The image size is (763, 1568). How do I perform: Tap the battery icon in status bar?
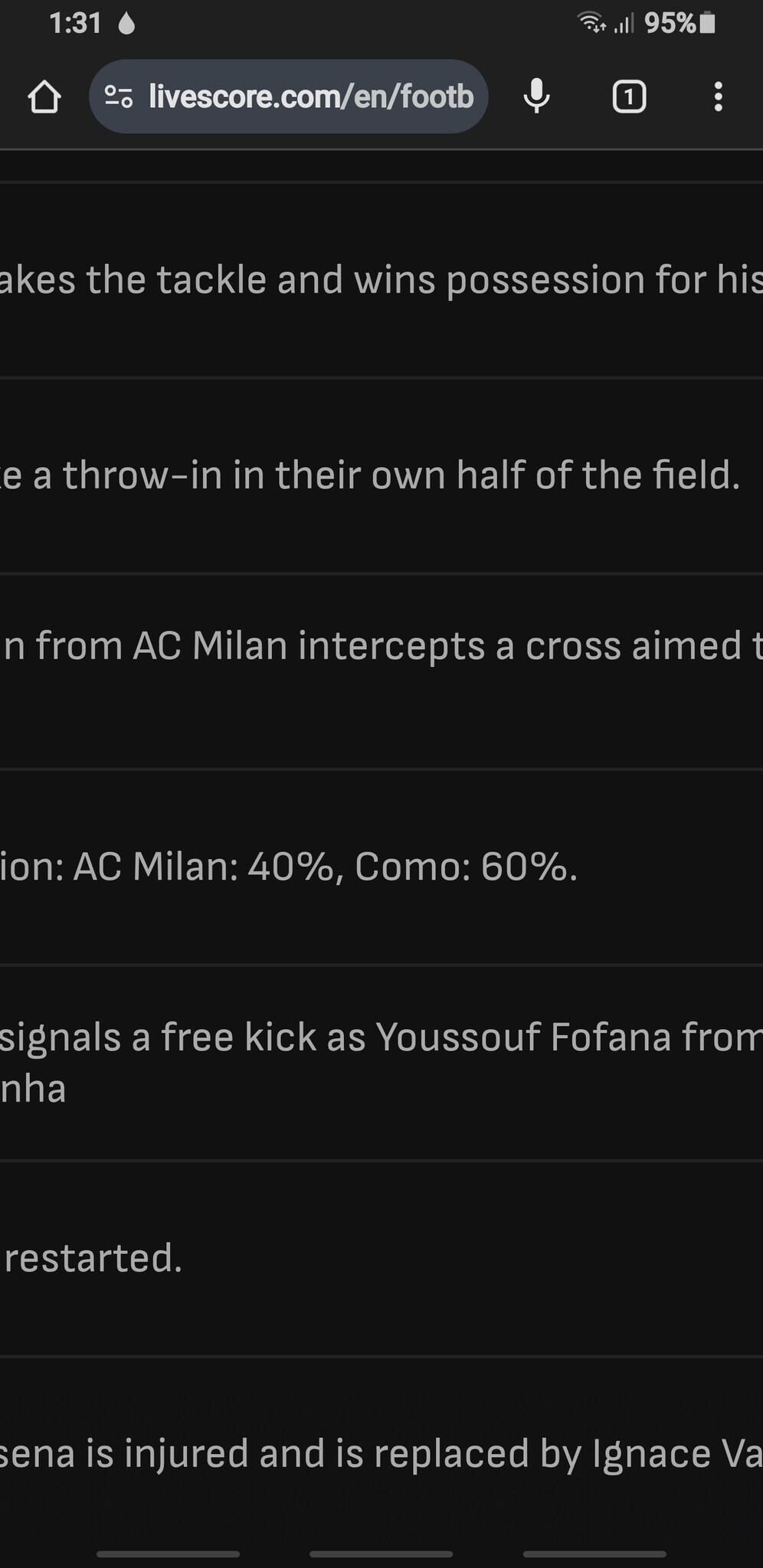pyautogui.click(x=708, y=24)
